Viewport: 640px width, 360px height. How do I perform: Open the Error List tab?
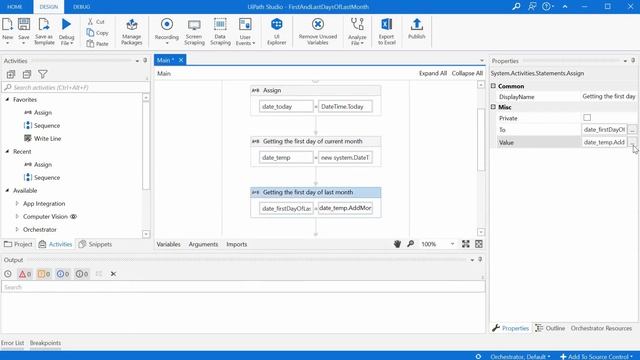tap(13, 343)
